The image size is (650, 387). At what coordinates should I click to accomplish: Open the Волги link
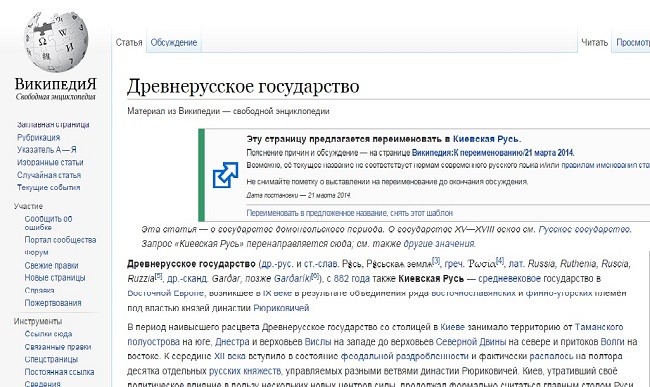612,342
